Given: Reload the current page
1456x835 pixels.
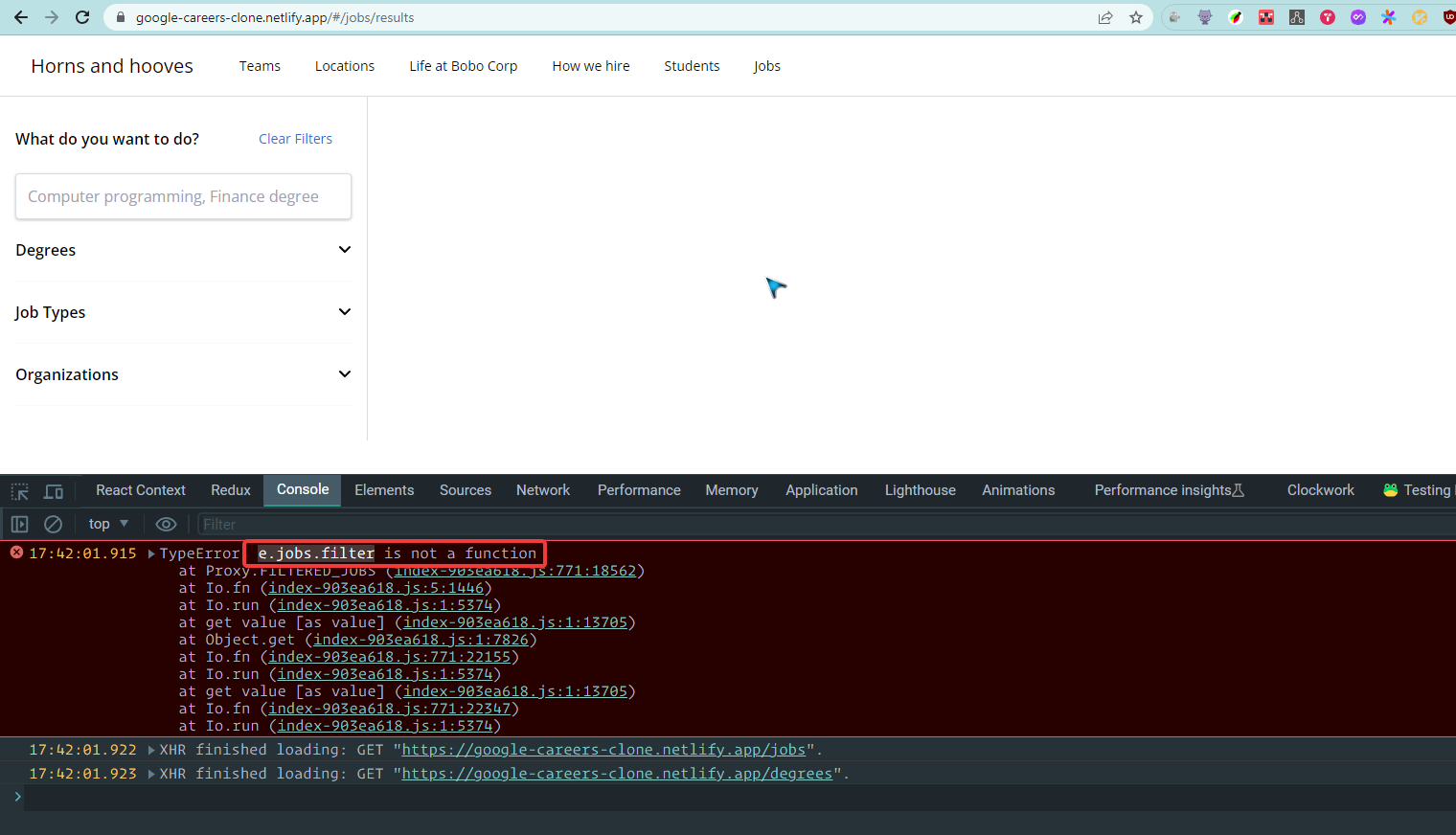Looking at the screenshot, I should (82, 17).
